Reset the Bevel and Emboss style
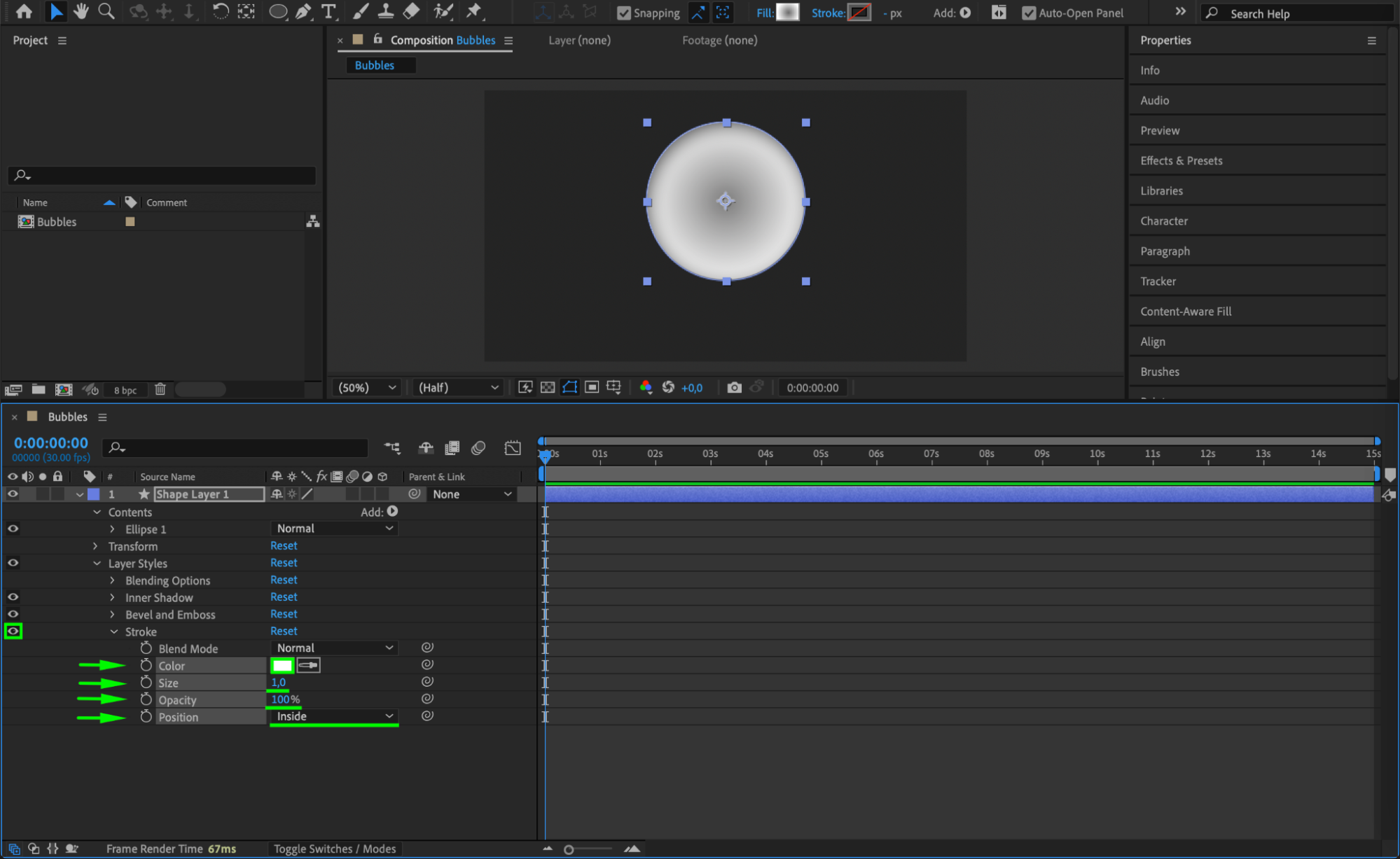1400x859 pixels. (284, 614)
